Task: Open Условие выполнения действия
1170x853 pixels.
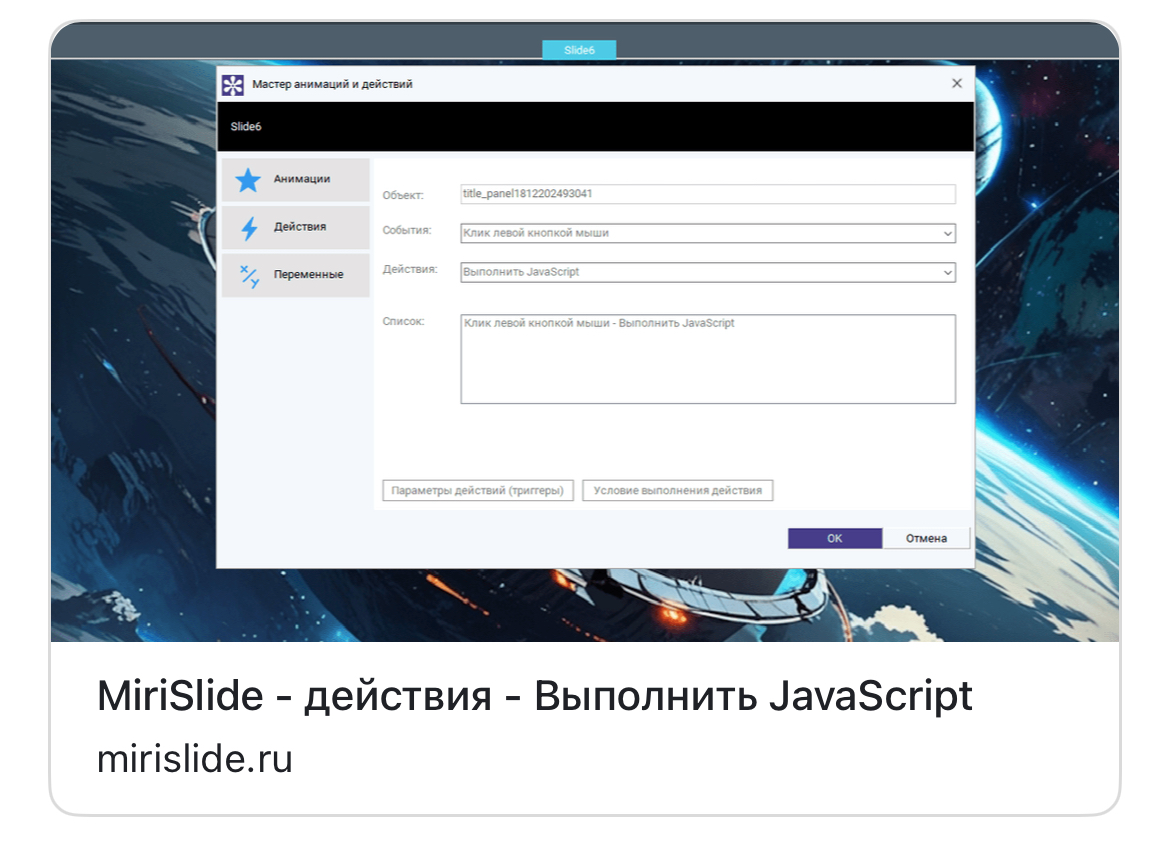Action: coord(678,490)
